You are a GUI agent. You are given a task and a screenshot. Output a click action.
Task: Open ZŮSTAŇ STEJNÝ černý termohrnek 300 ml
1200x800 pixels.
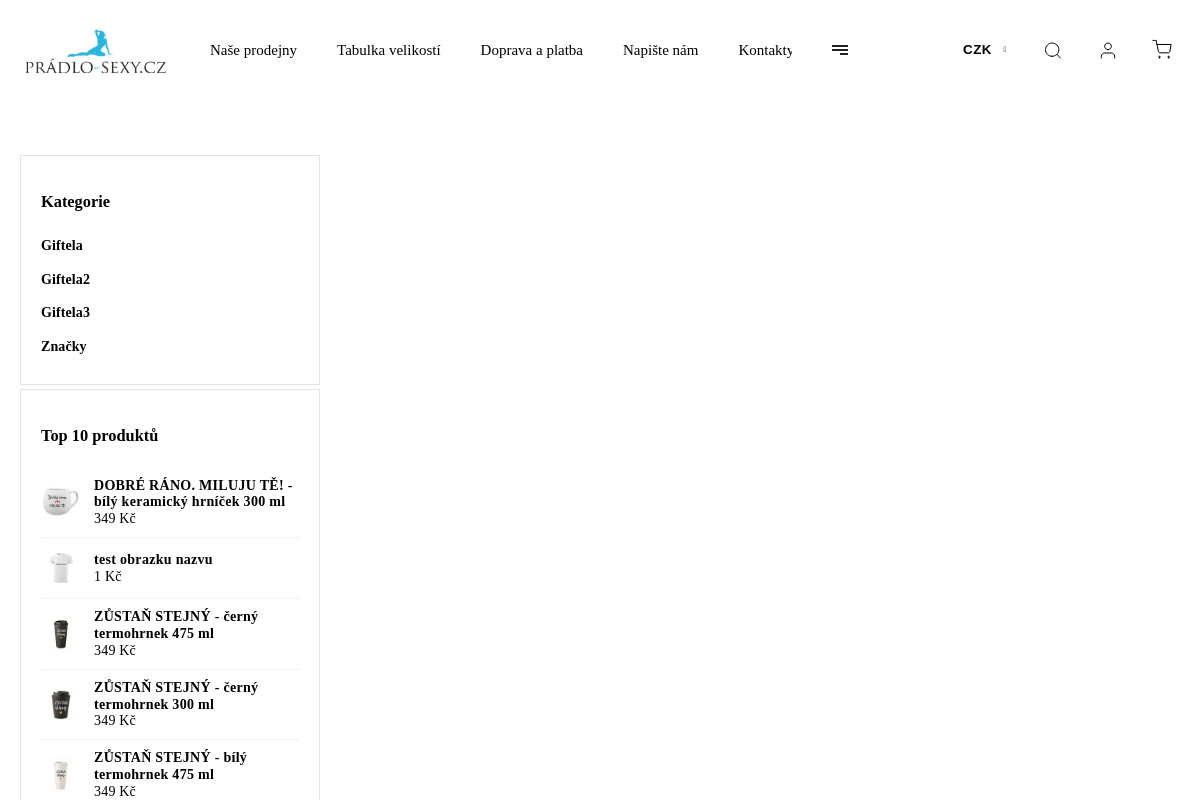176,696
